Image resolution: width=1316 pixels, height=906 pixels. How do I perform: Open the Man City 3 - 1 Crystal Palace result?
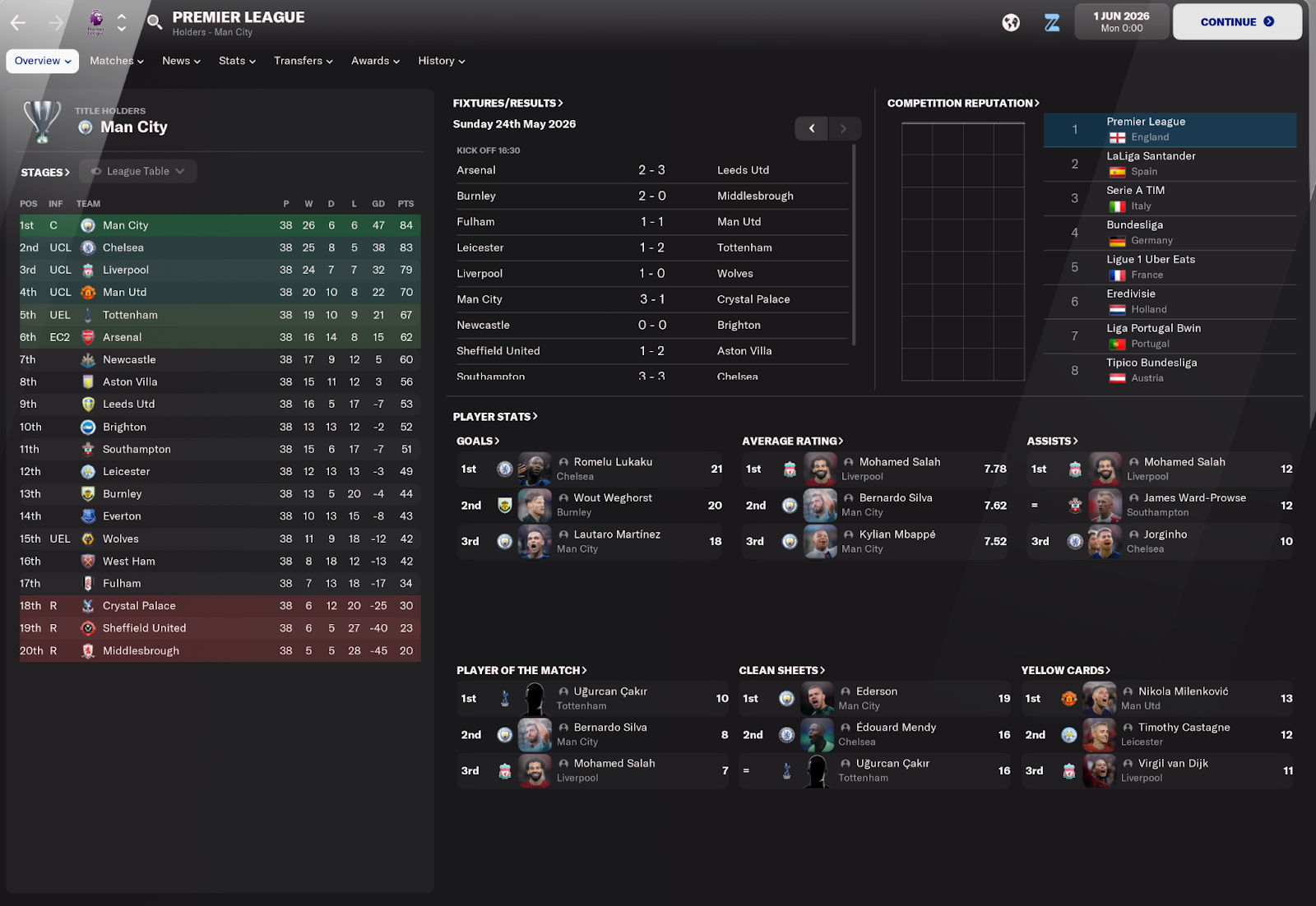click(x=652, y=299)
